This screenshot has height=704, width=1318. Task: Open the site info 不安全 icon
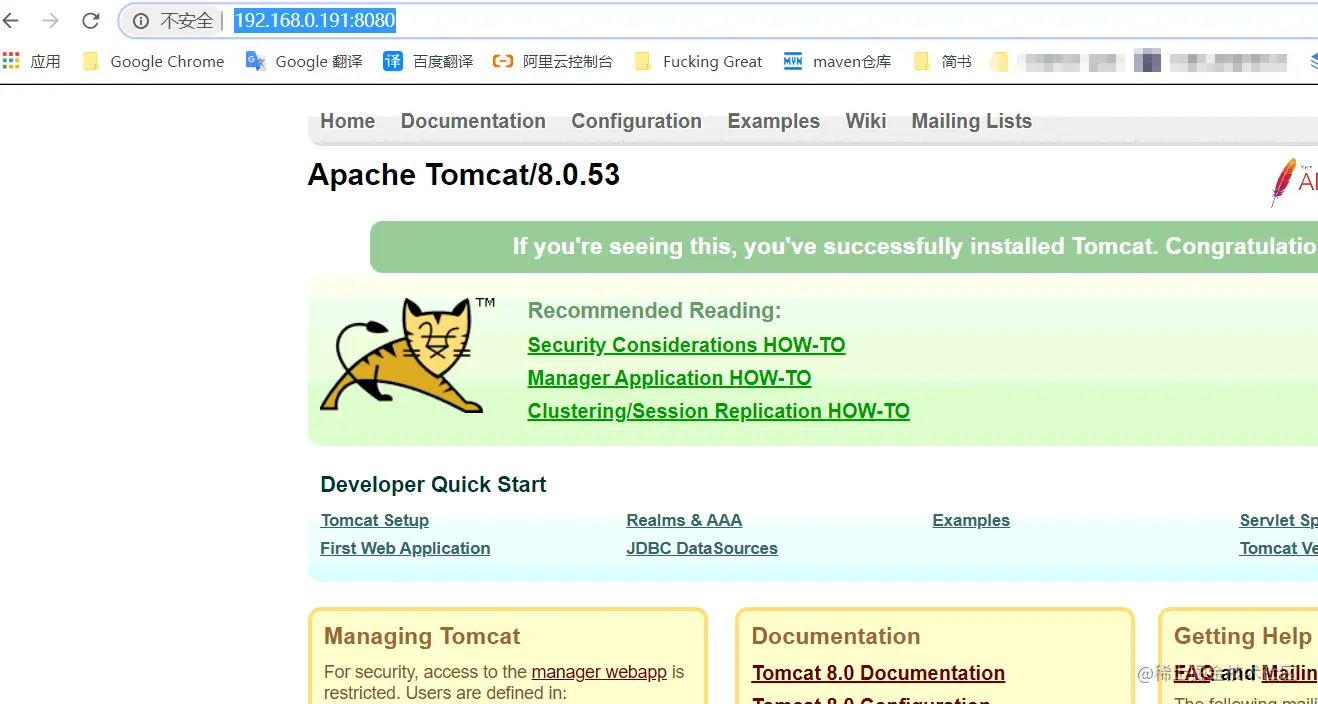tap(141, 21)
